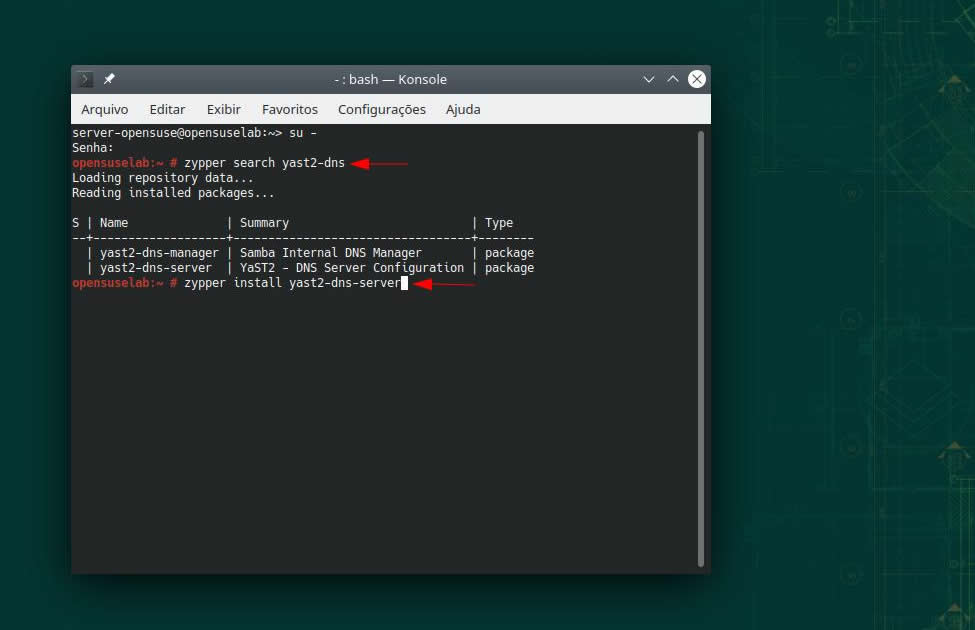The image size is (975, 630).
Task: Click the 'zypper search yast2-dns' command text
Action: point(264,163)
